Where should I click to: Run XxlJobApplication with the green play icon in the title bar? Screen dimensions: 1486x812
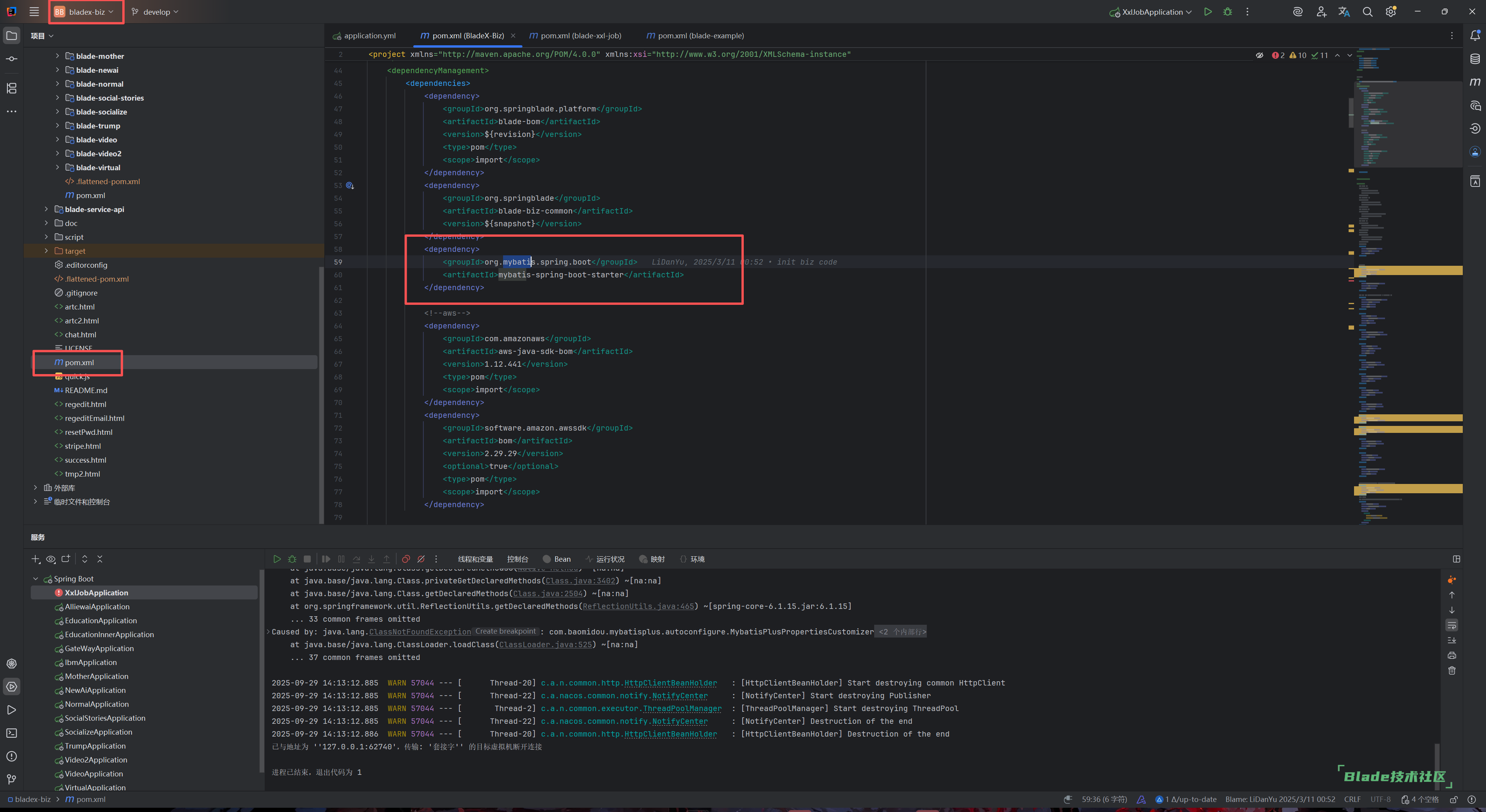[x=1207, y=12]
